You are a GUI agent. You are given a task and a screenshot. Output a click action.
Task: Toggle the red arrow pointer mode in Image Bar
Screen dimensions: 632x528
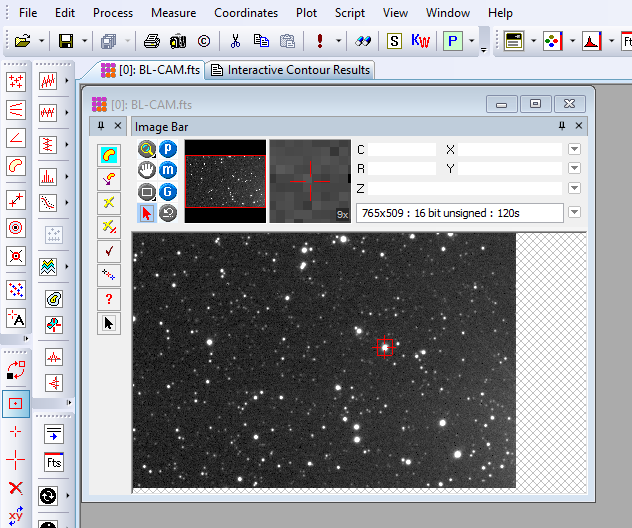tap(147, 212)
